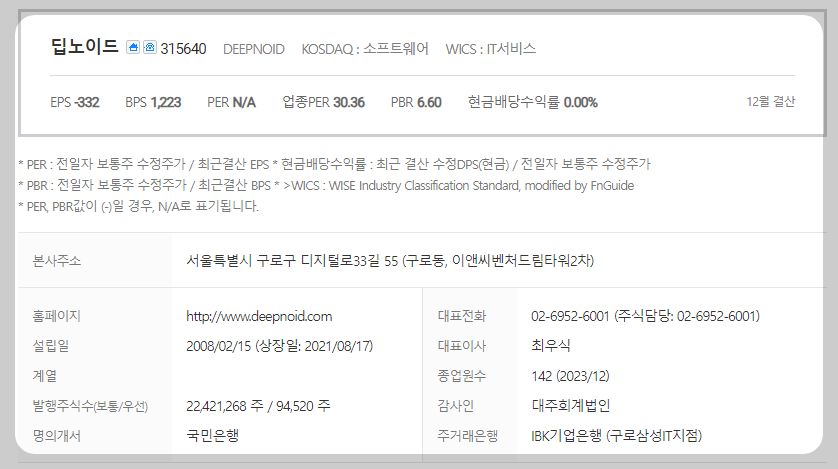
Task: Select CEO name 최우식
Action: (551, 346)
